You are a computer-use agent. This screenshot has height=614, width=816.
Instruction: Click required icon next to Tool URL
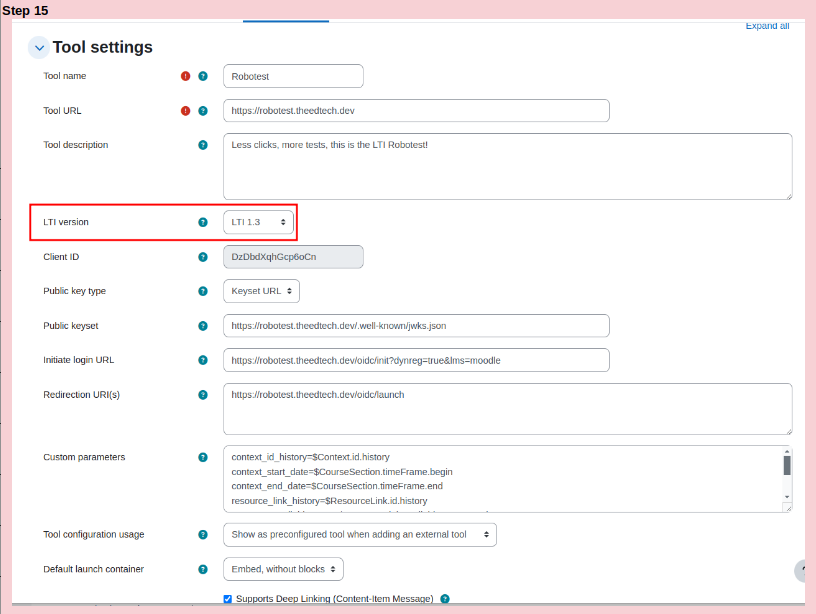185,111
